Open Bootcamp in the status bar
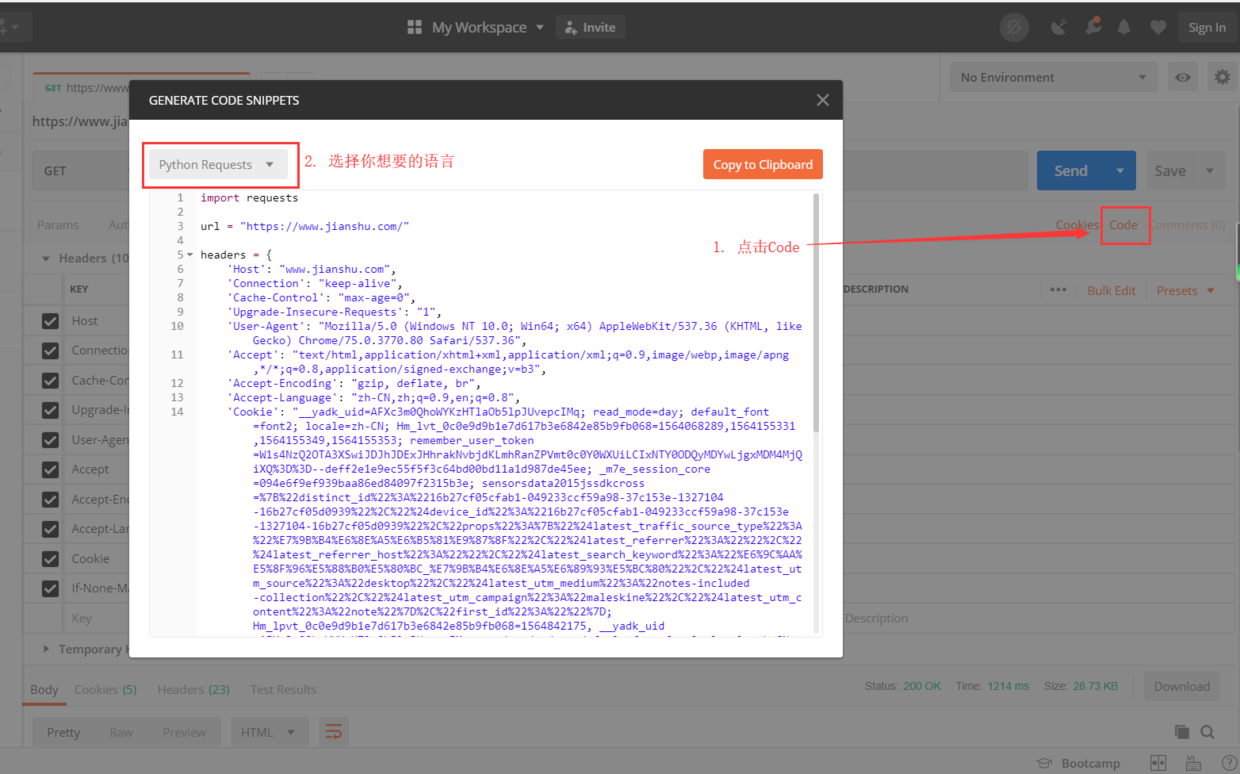The height and width of the screenshot is (774, 1240). [1079, 763]
